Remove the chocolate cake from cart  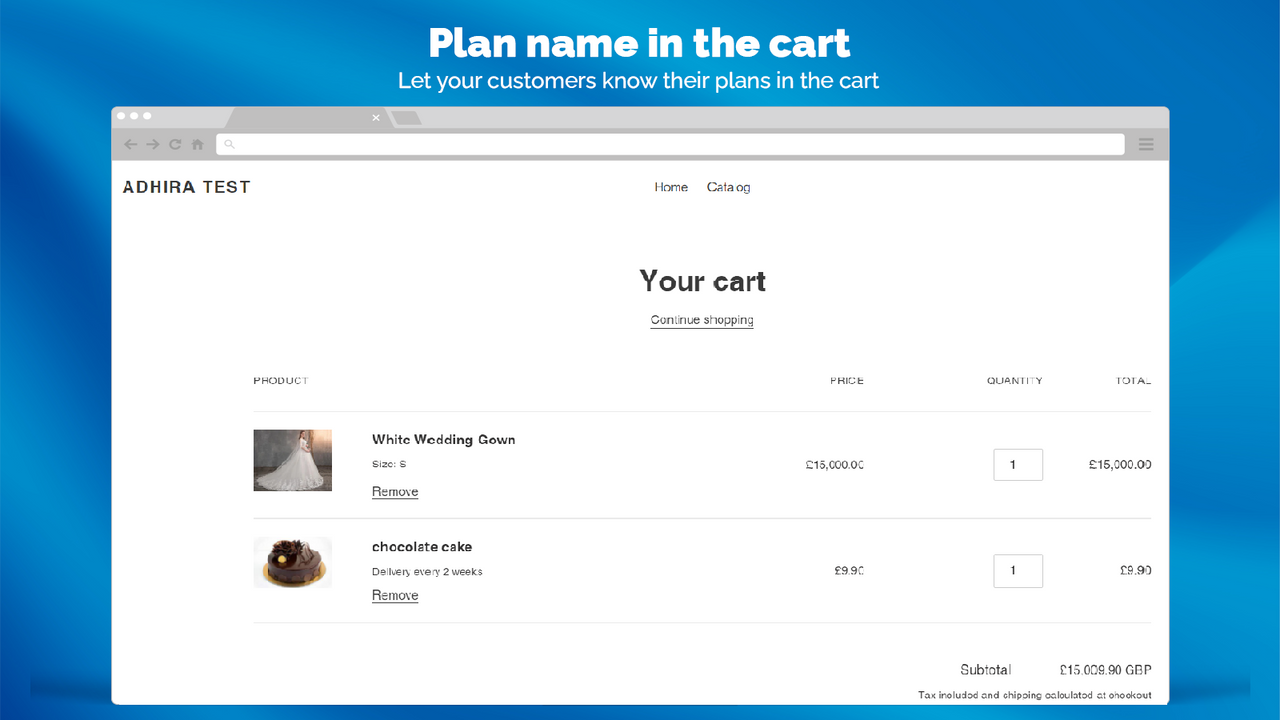[394, 595]
